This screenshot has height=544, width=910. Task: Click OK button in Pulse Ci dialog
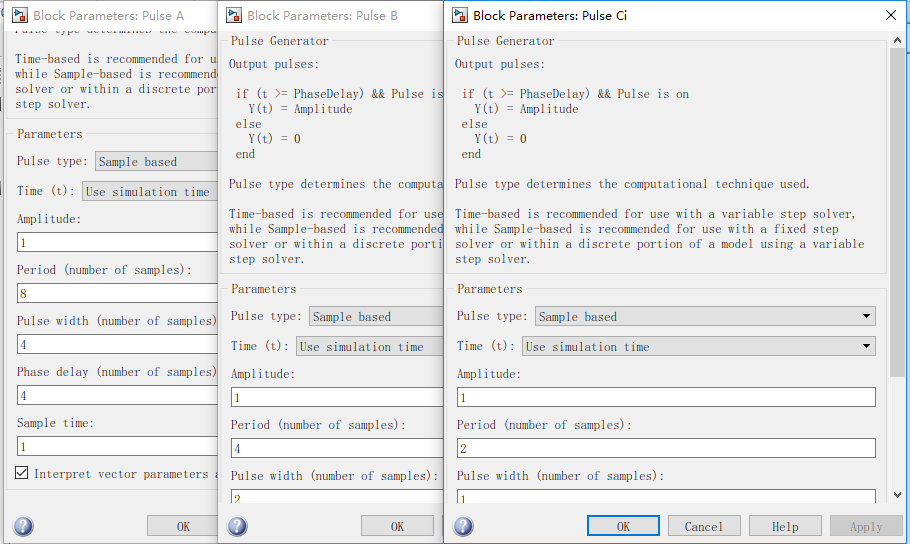[623, 526]
